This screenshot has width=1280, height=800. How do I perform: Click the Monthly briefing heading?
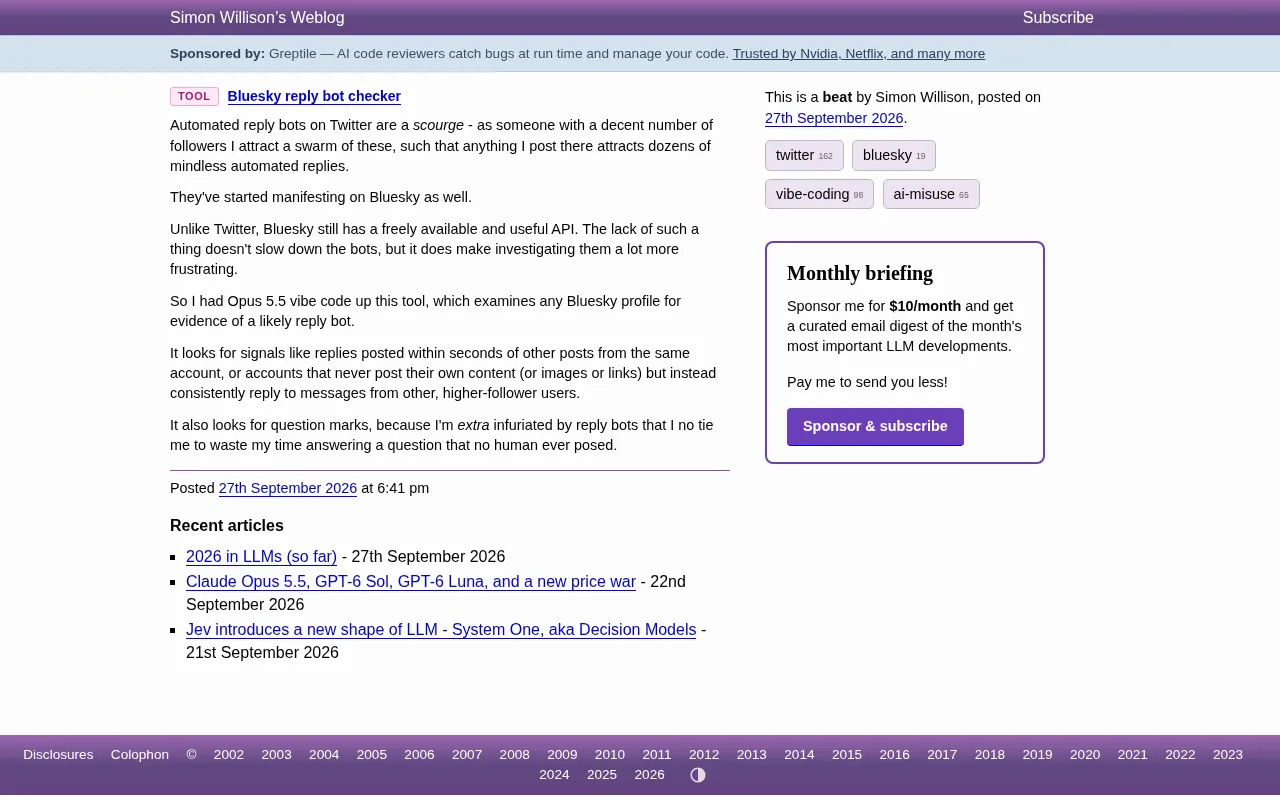pyautogui.click(x=860, y=273)
